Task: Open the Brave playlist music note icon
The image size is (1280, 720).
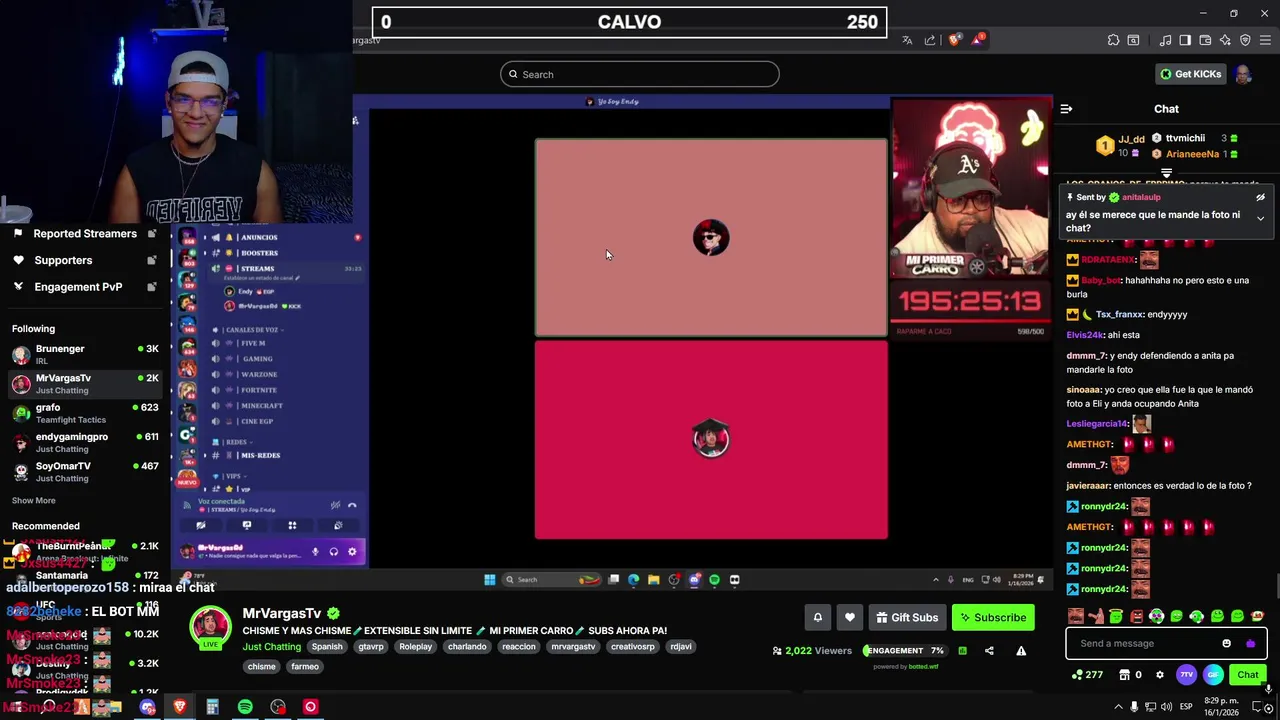Action: (x=1165, y=40)
